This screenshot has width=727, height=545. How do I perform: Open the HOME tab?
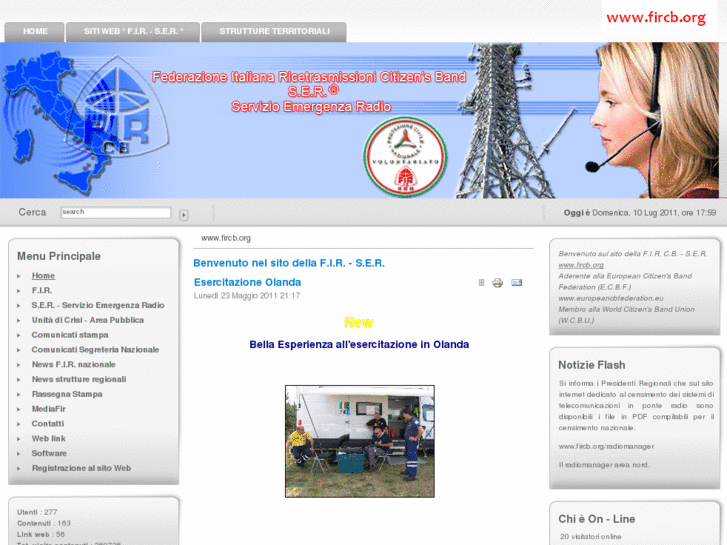[35, 32]
